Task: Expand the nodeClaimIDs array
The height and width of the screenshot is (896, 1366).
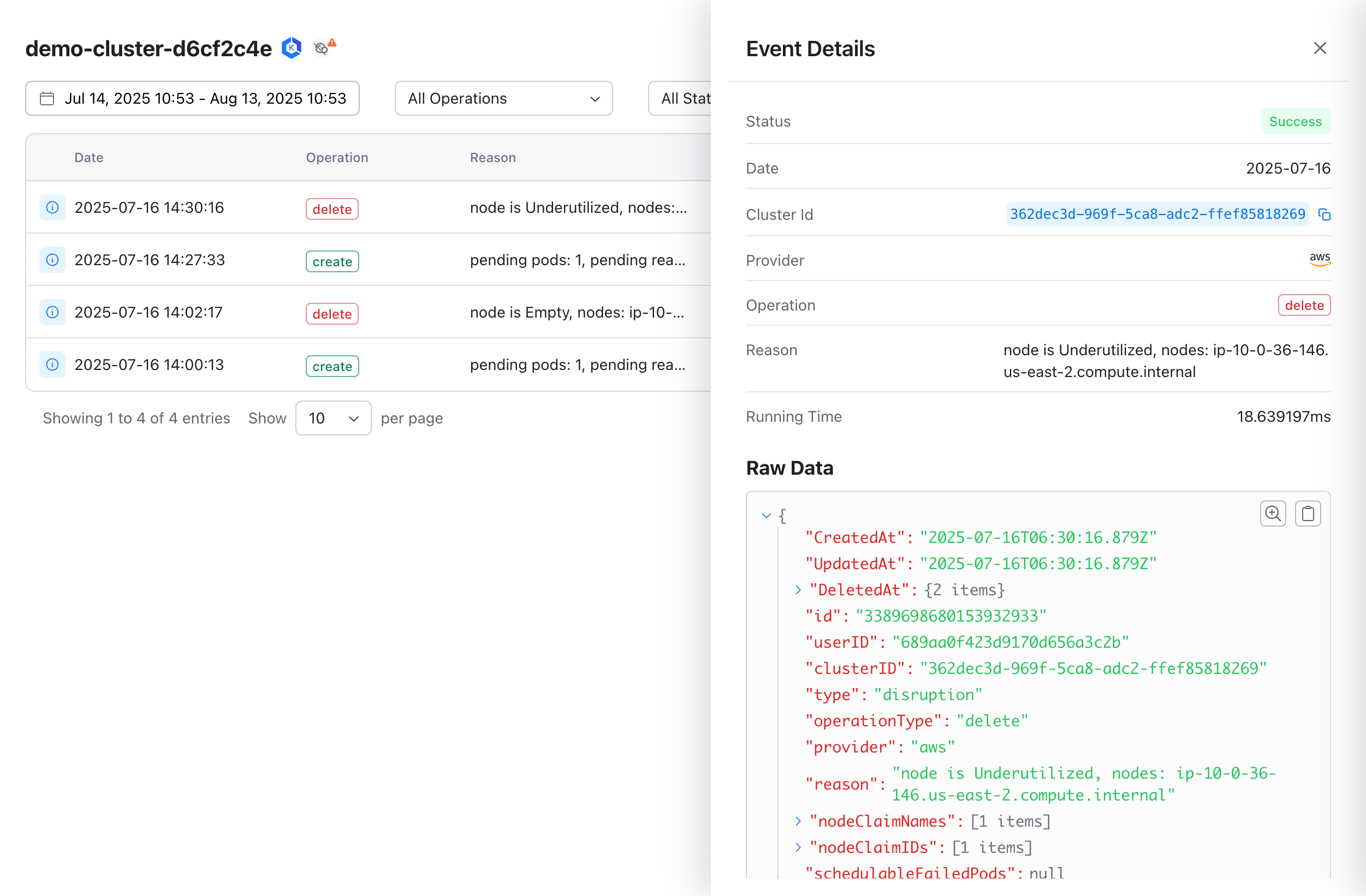Action: pos(798,847)
